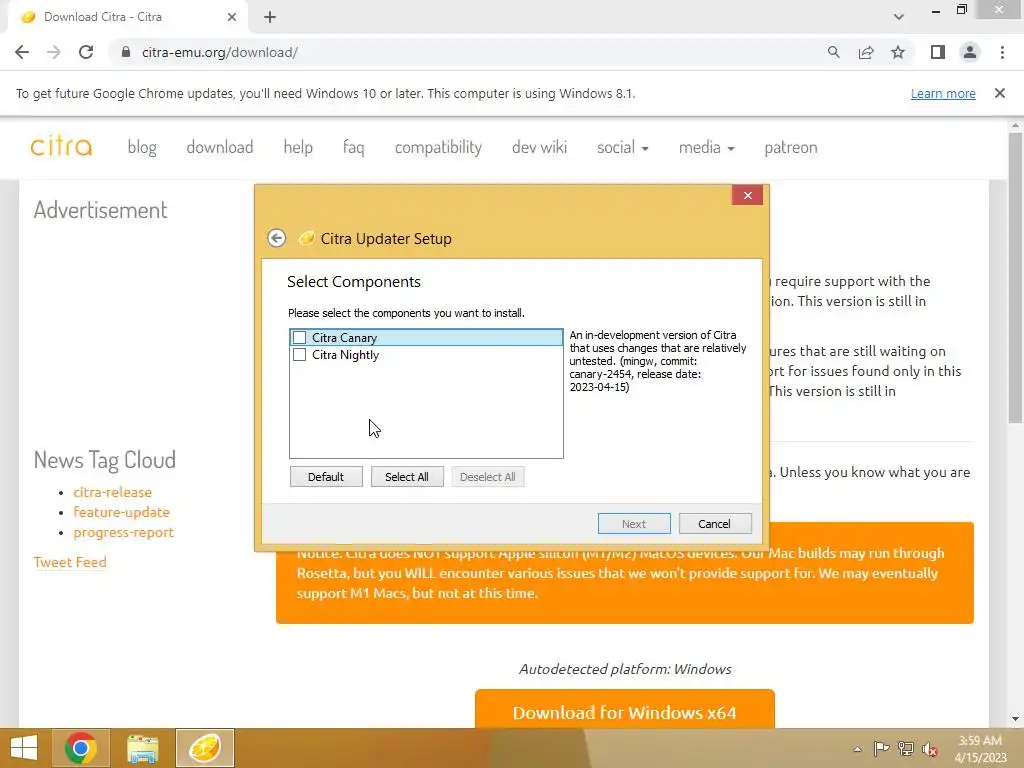Show hidden system tray icons
This screenshot has width=1024, height=768.
pyautogui.click(x=857, y=749)
